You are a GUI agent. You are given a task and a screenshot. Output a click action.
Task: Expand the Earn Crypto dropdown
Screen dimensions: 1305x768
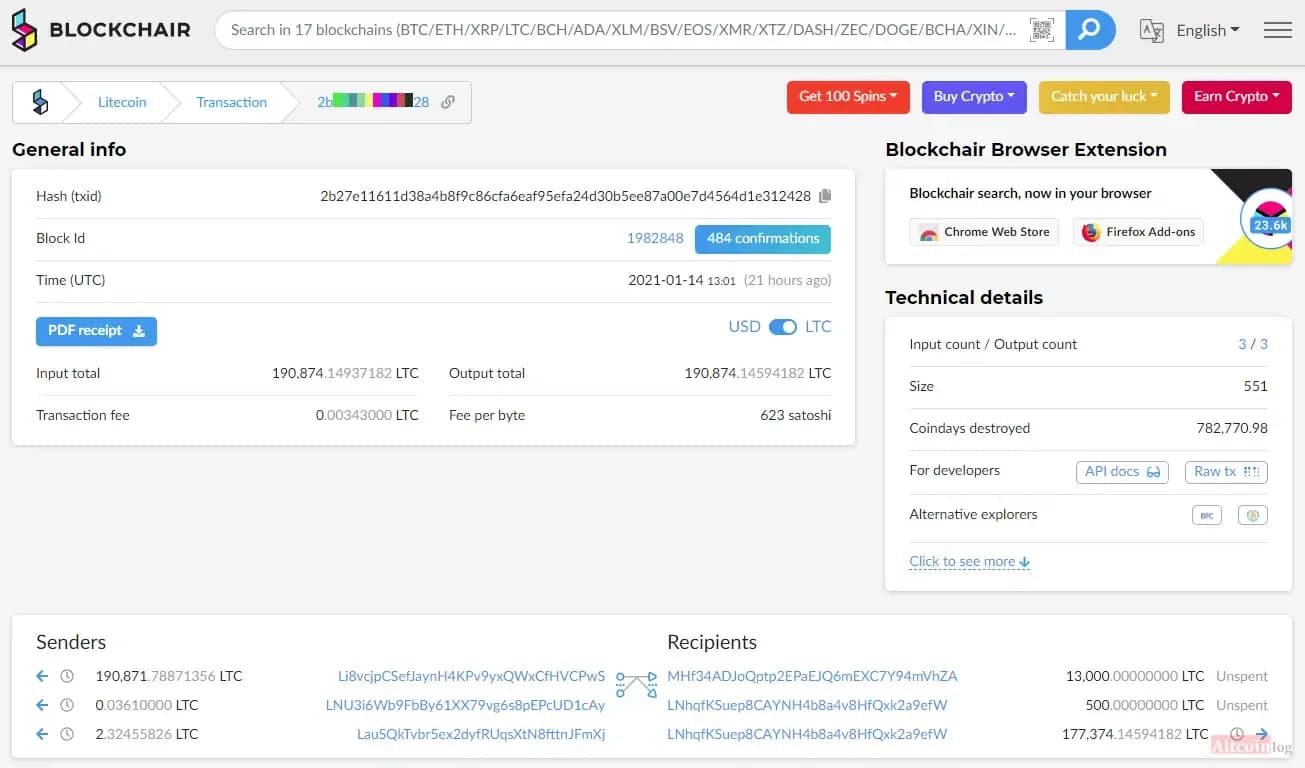click(x=1237, y=97)
